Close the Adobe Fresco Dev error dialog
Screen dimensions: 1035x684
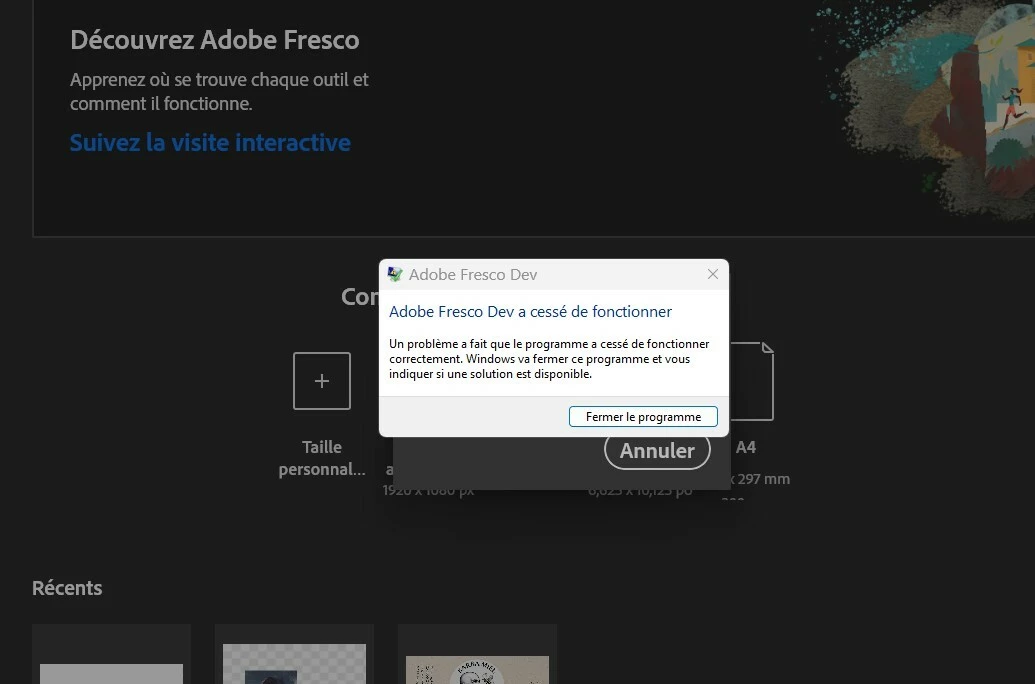(712, 274)
